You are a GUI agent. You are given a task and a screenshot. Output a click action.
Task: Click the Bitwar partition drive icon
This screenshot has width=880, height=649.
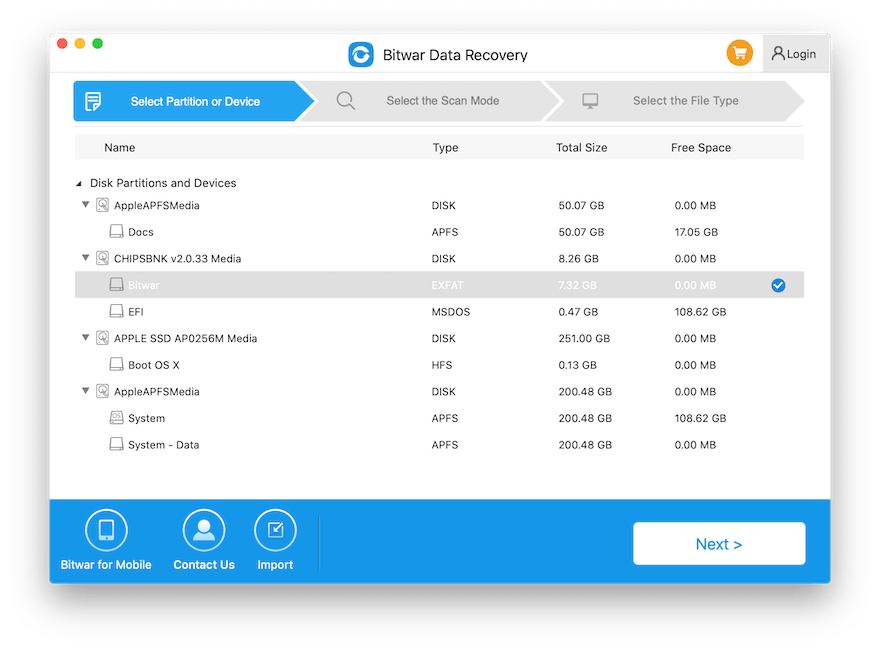point(116,285)
